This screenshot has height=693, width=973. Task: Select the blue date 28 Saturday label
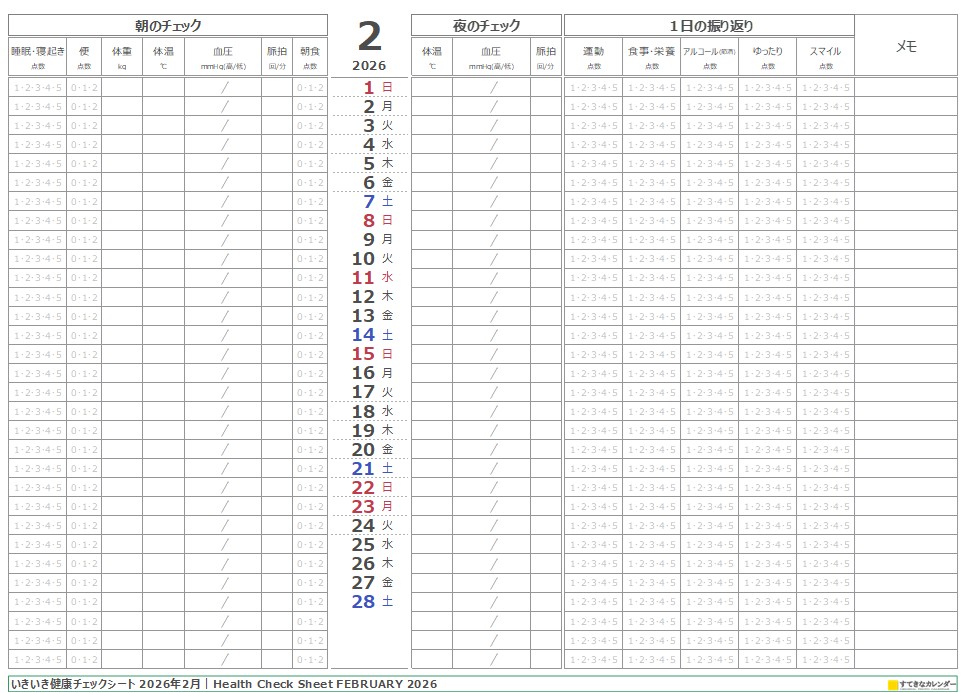[370, 601]
